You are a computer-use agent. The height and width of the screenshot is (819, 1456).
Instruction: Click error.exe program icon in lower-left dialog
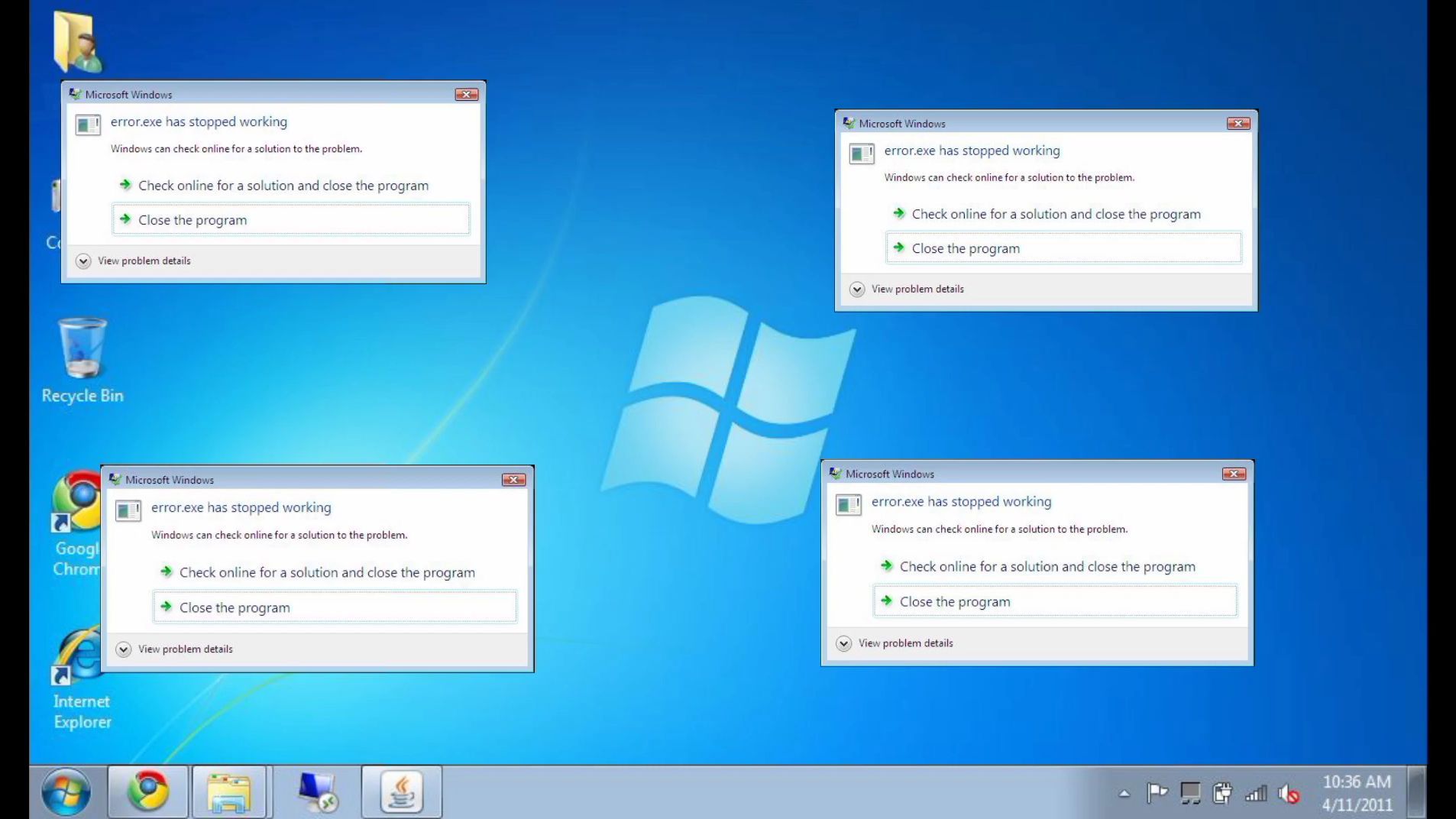tap(128, 510)
